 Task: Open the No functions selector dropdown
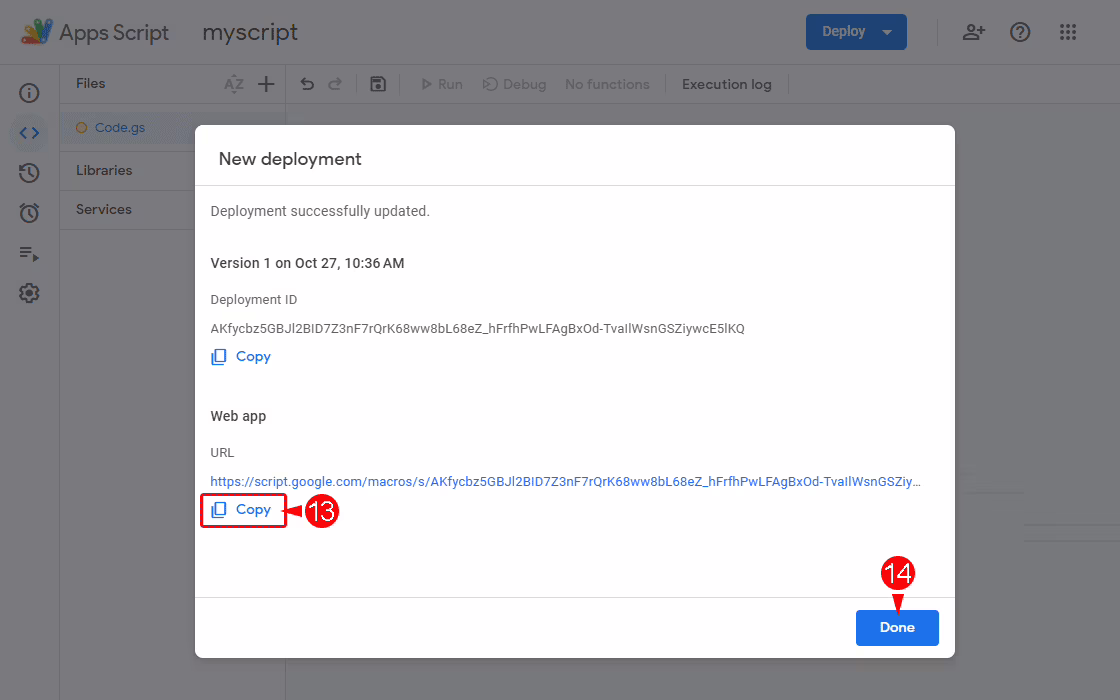(607, 84)
